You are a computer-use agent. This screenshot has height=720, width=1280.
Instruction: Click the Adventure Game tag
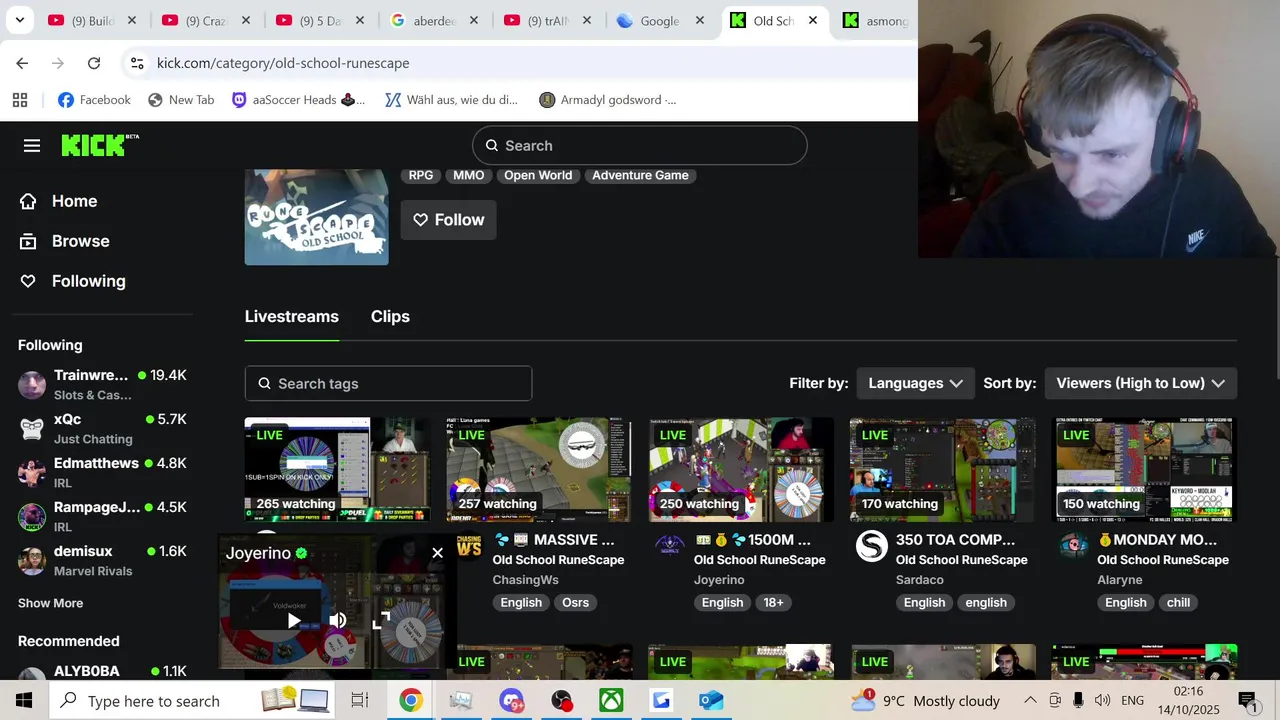click(x=640, y=175)
